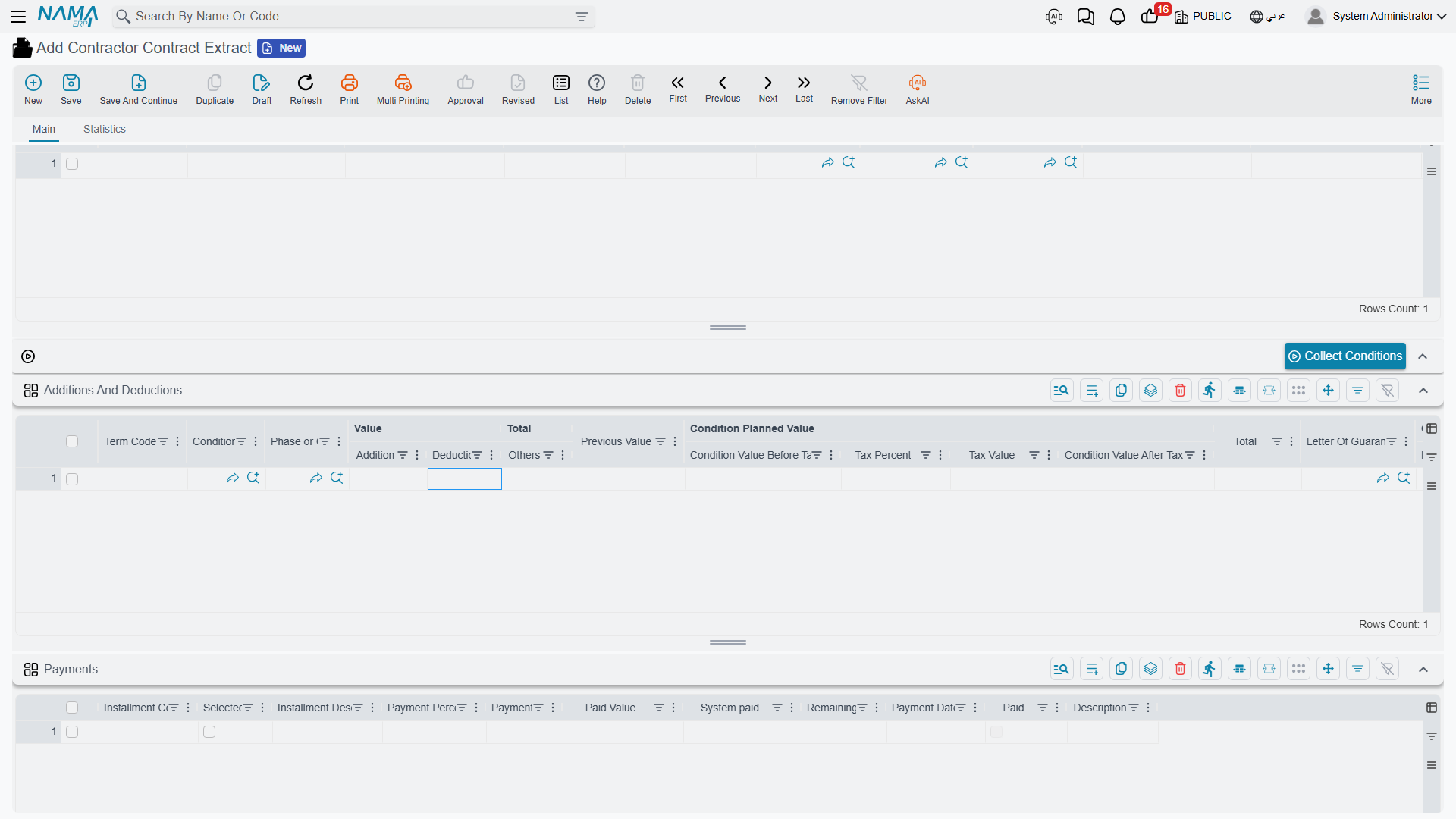Refresh the form
Screen dimensions: 1456x819
(x=306, y=89)
